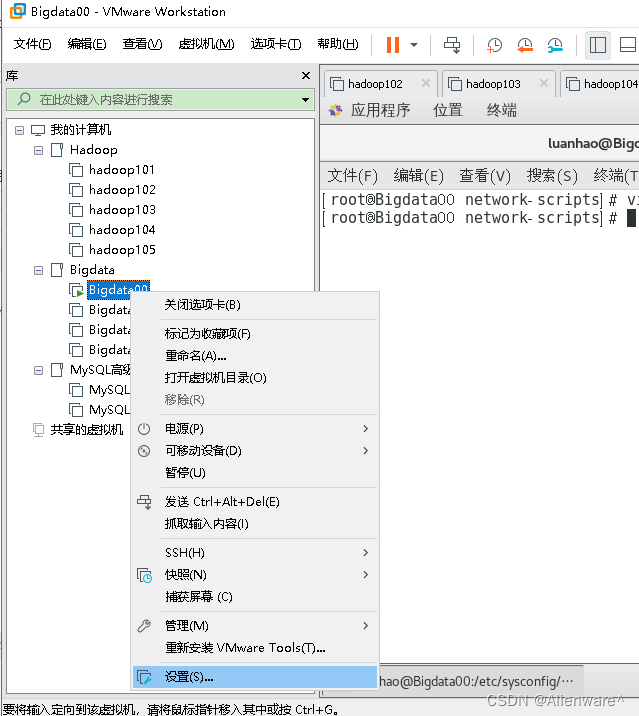This screenshot has height=716, width=639.
Task: Collapse the Hadoop folder node
Action: [38, 150]
